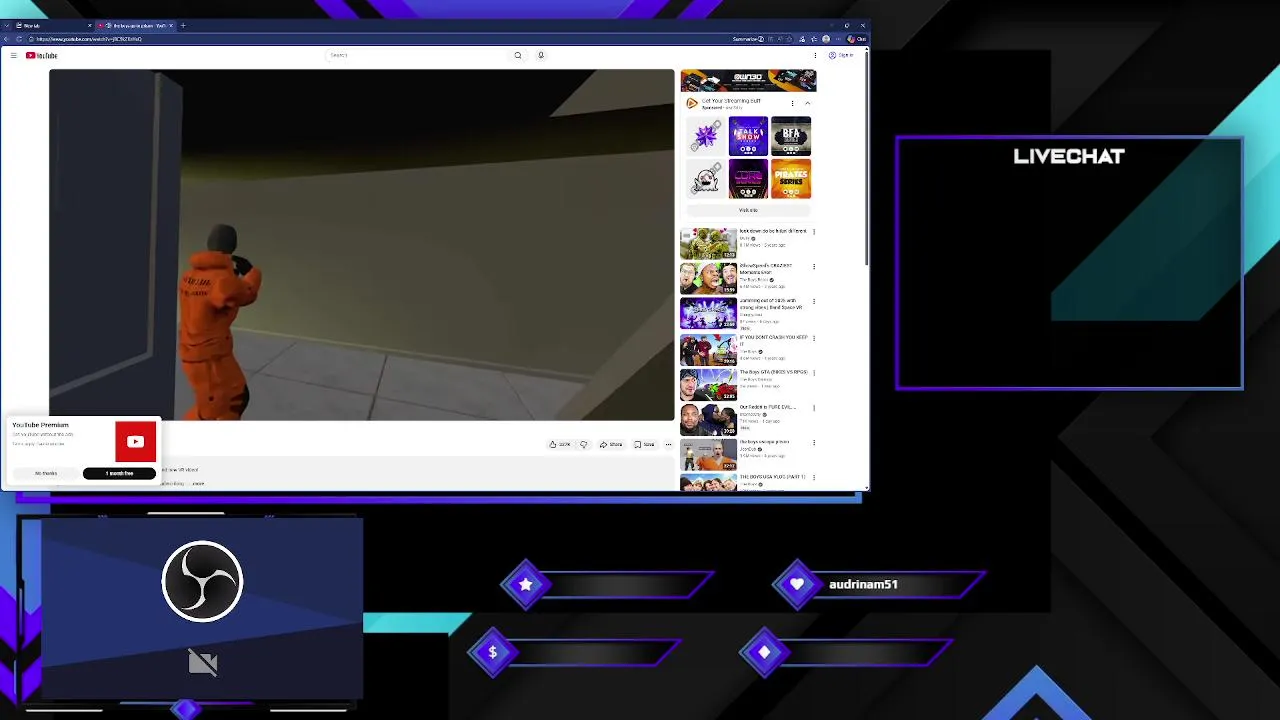Click the Share button under video

pyautogui.click(x=611, y=444)
